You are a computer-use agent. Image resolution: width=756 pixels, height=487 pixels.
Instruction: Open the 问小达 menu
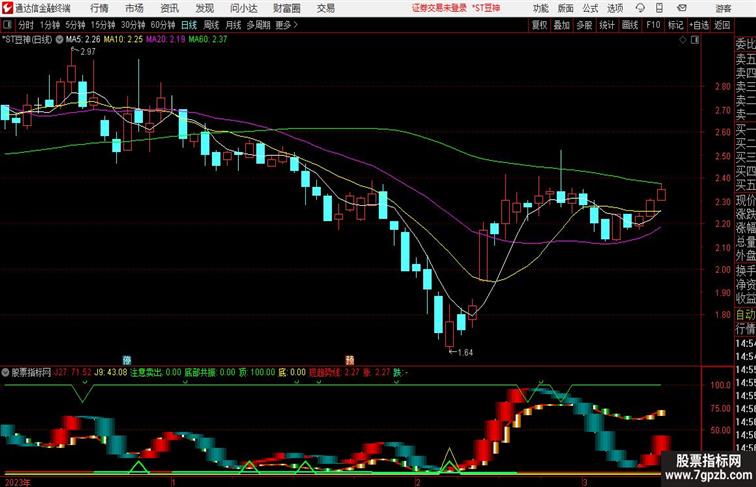coord(243,8)
